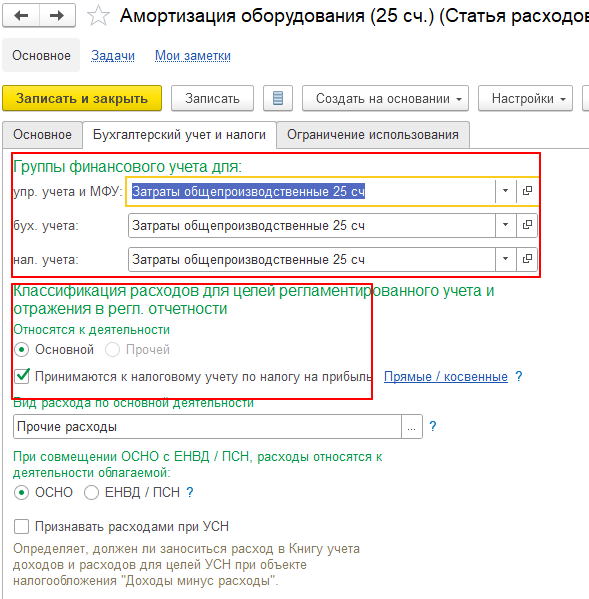Viewport: 589px width, 599px height.
Task: Expand бух. учета dropdown list
Action: click(505, 225)
